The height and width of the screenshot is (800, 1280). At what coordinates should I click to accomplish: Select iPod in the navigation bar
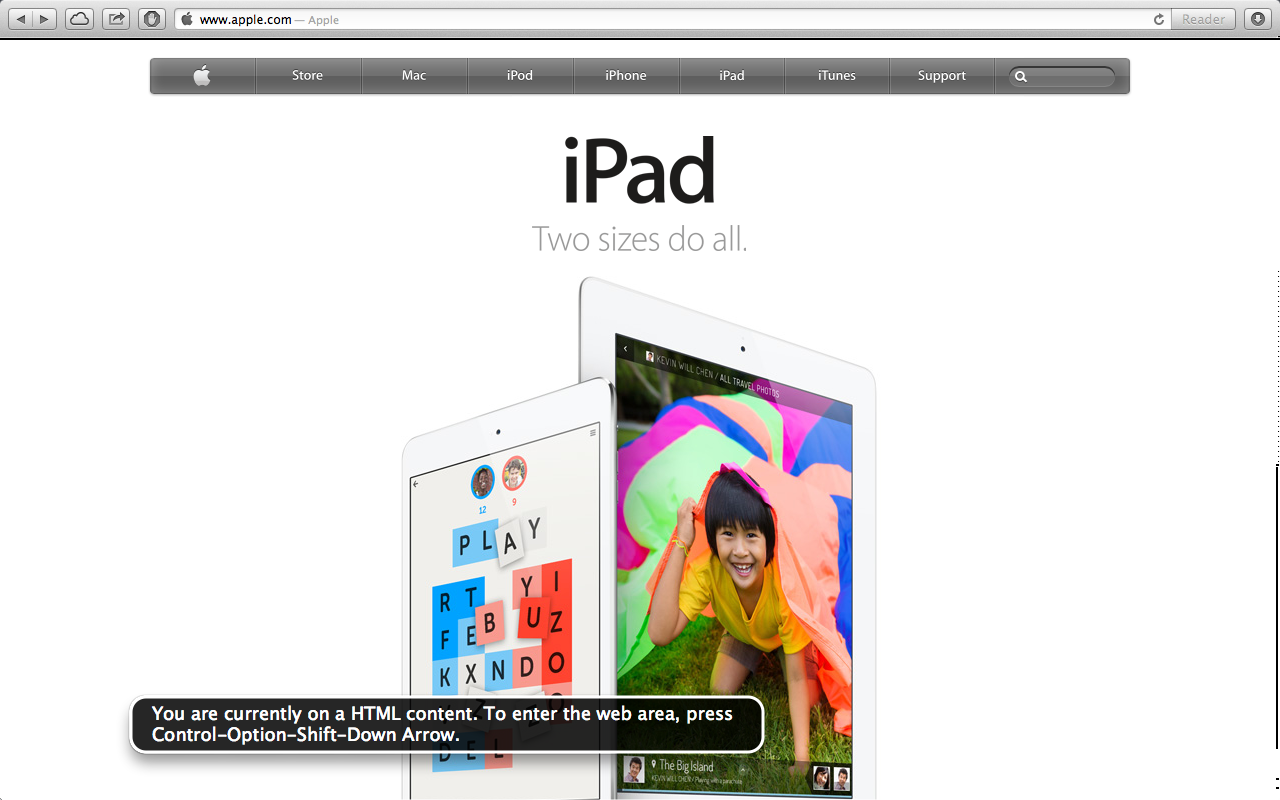[520, 76]
